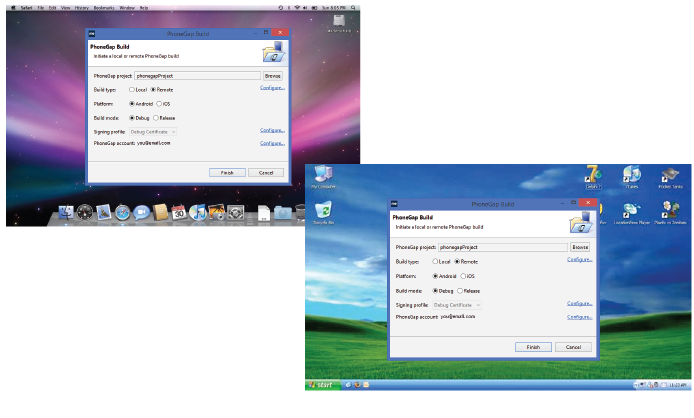
Task: Open My Computer icon on Windows desktop
Action: coord(323,175)
